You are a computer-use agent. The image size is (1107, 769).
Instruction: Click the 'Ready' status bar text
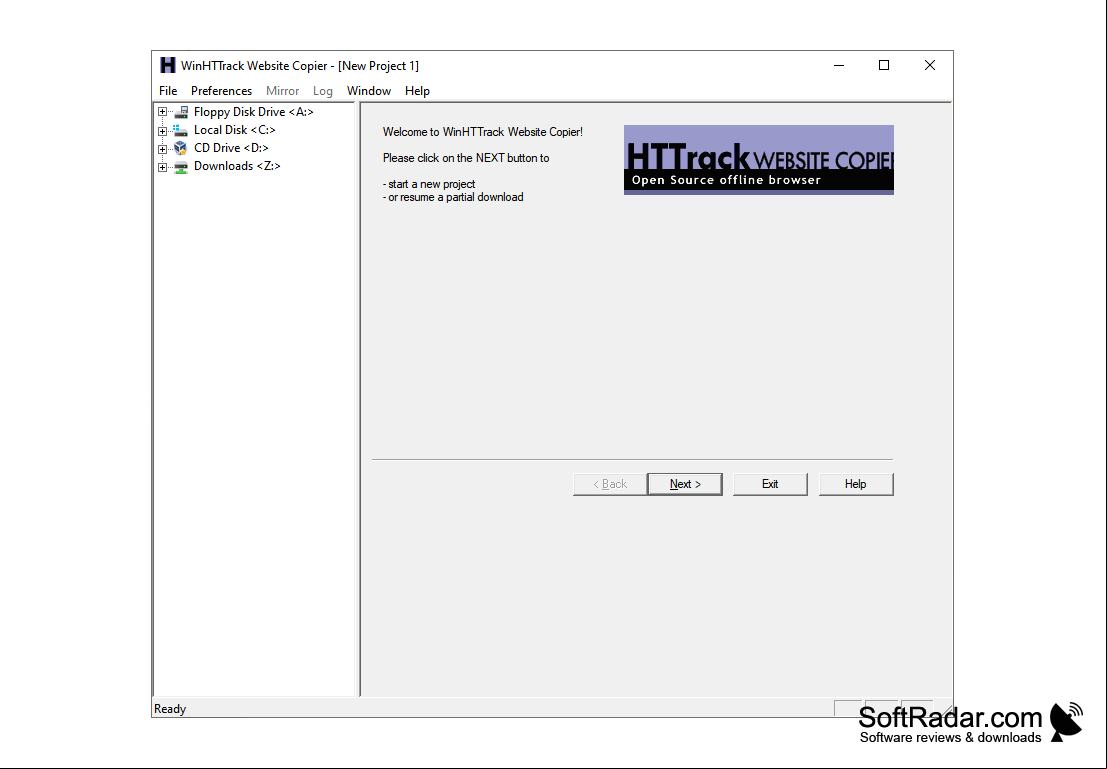170,708
